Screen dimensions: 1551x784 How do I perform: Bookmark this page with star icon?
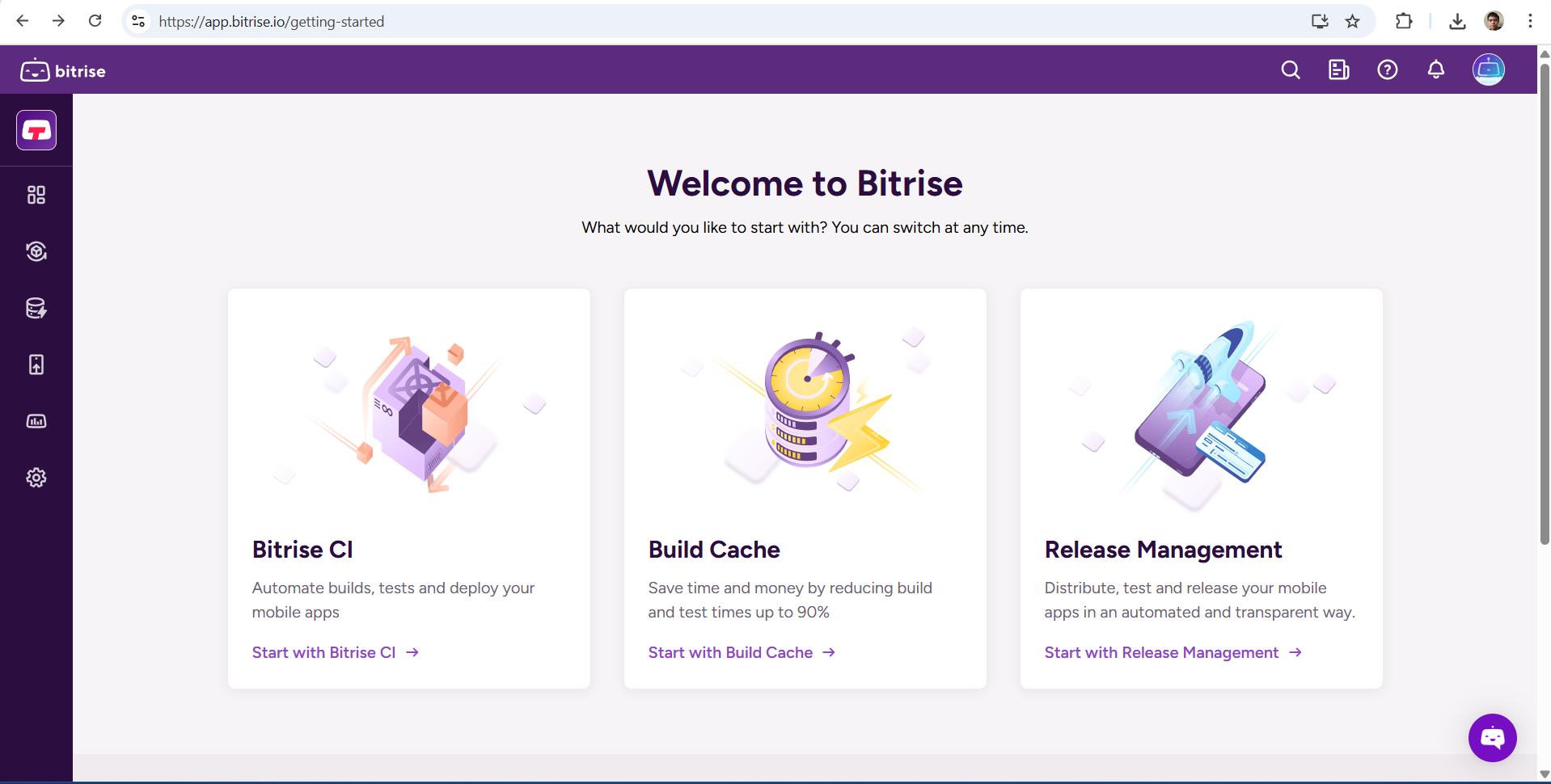pos(1353,22)
